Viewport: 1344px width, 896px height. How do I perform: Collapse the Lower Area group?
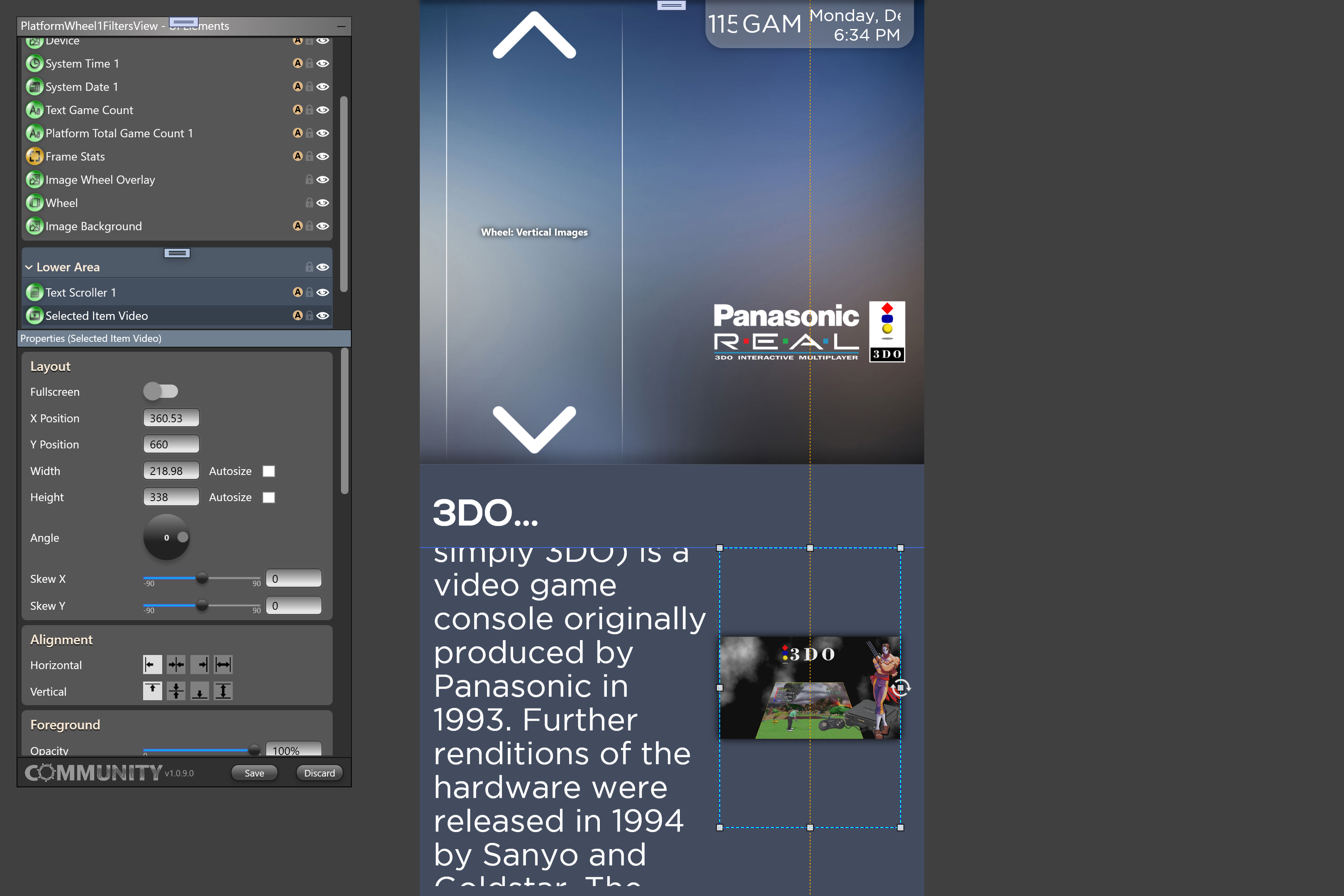[29, 267]
